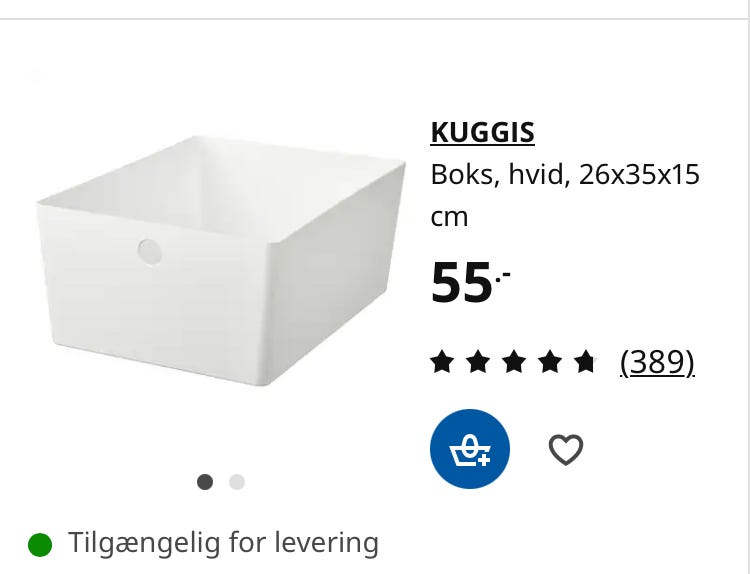Click the 'cm' unit text in description

449,218
